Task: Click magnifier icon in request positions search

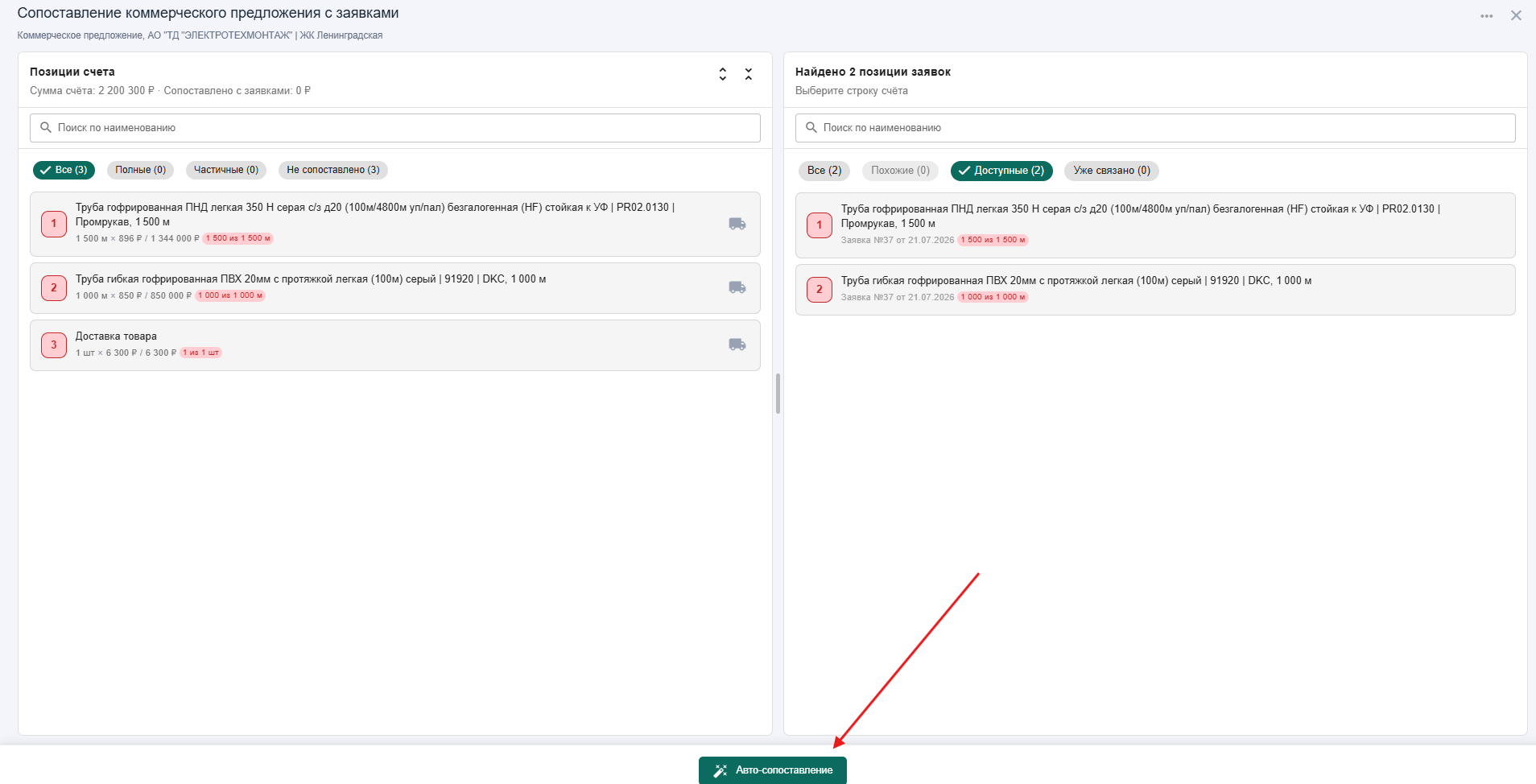Action: pos(811,127)
